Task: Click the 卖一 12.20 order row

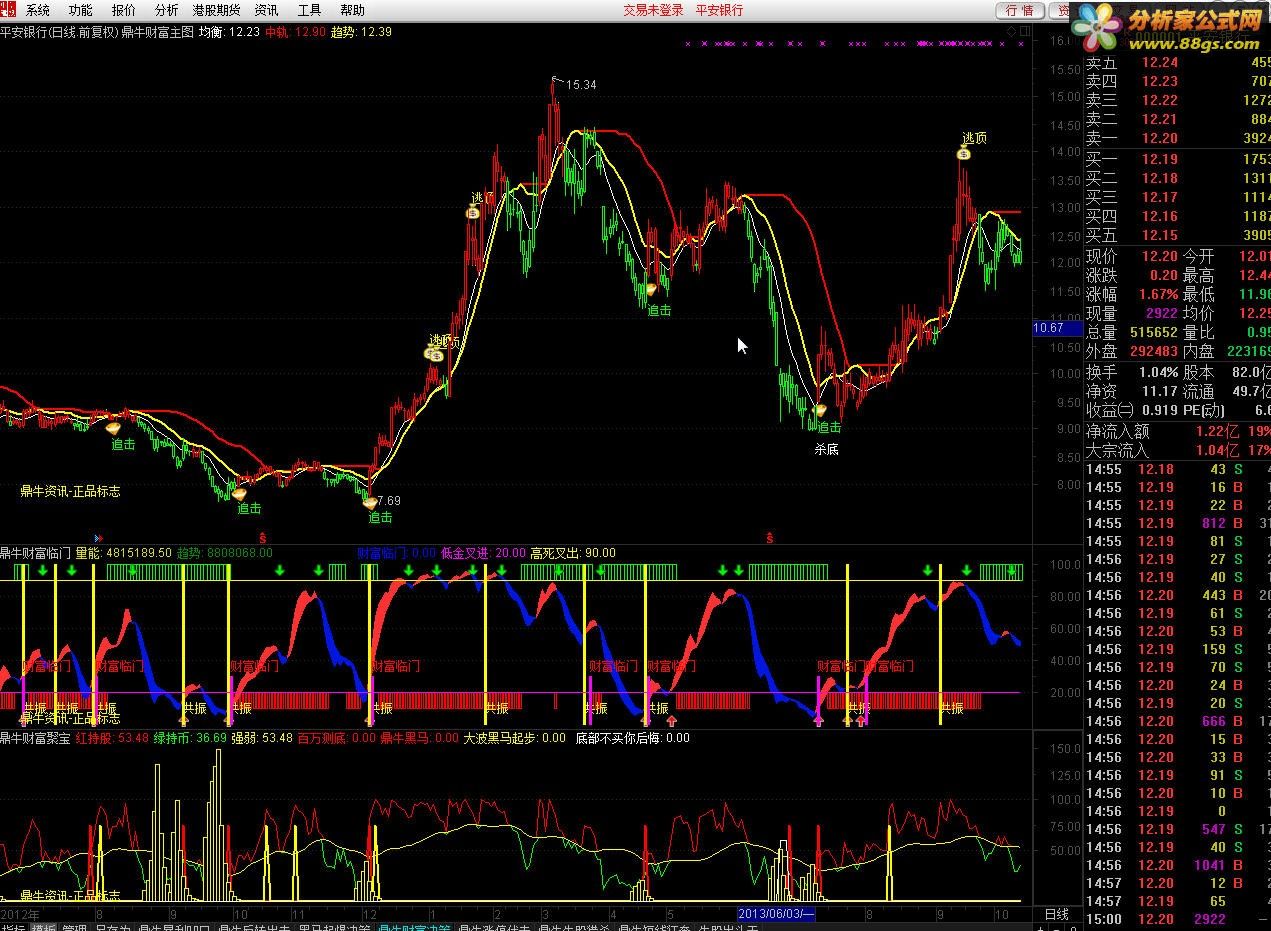Action: 1178,138
